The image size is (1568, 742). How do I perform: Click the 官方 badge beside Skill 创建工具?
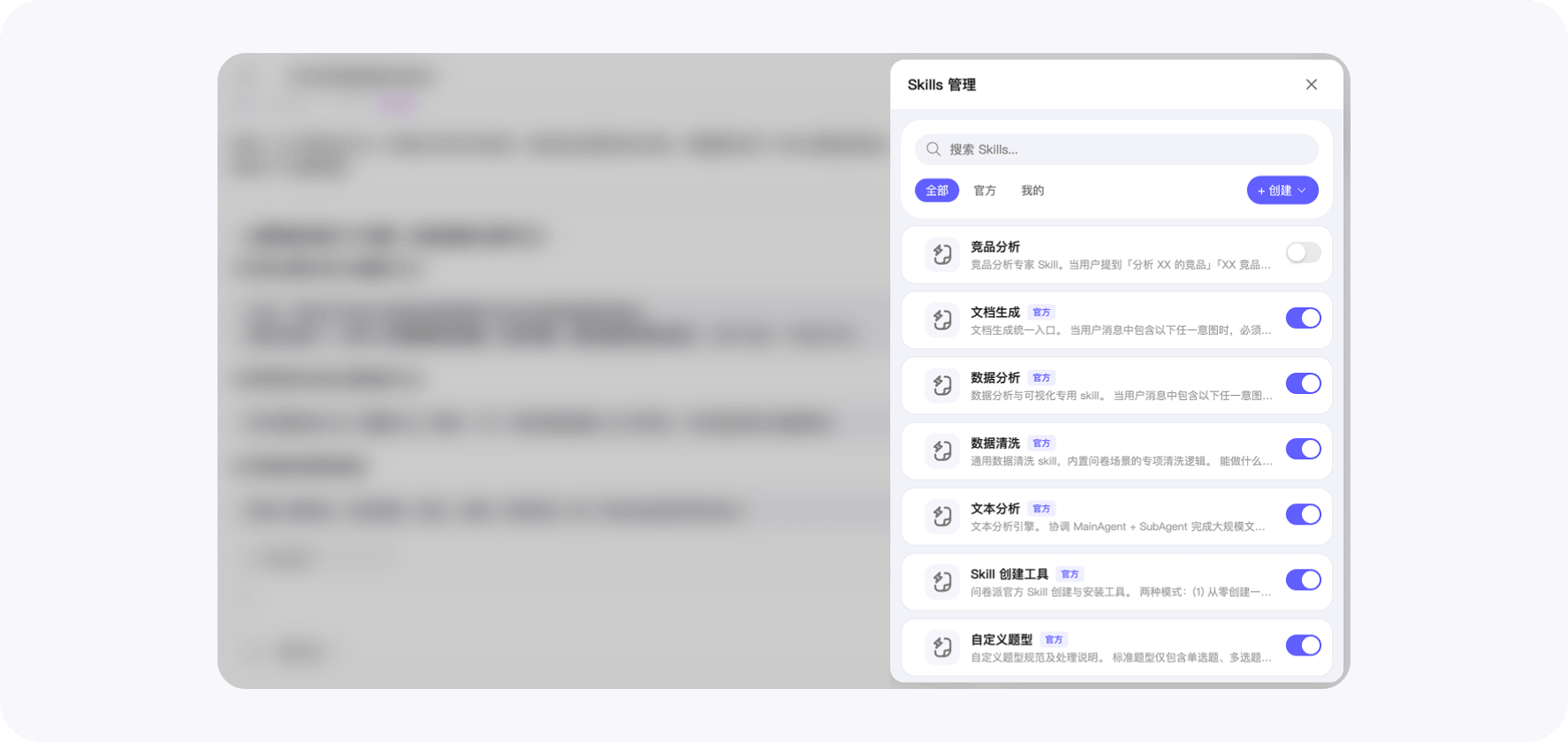[x=1070, y=574]
